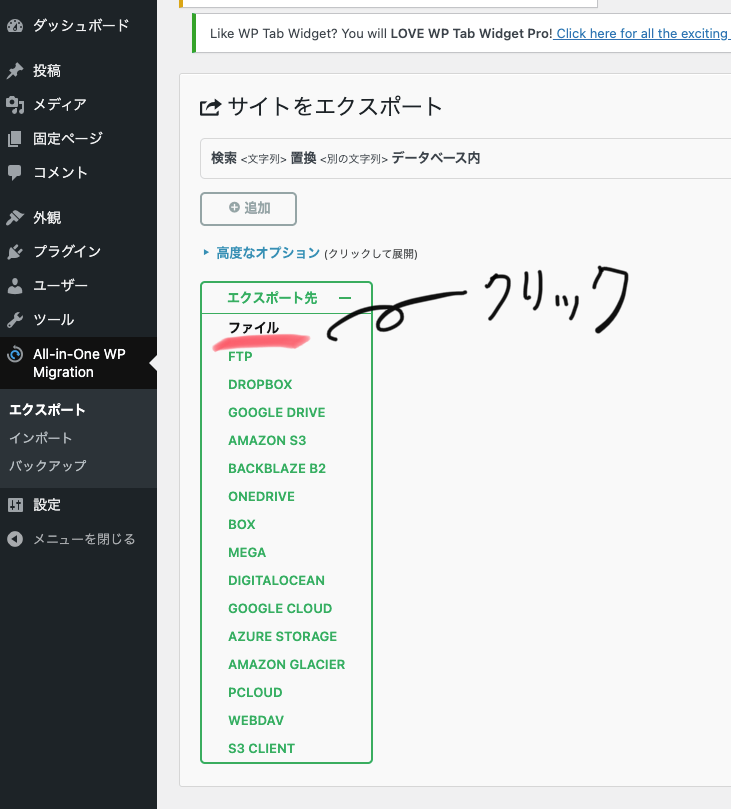This screenshot has width=731, height=809.
Task: Click the user silhouette icon beside ユーザー
Action: [x=15, y=286]
